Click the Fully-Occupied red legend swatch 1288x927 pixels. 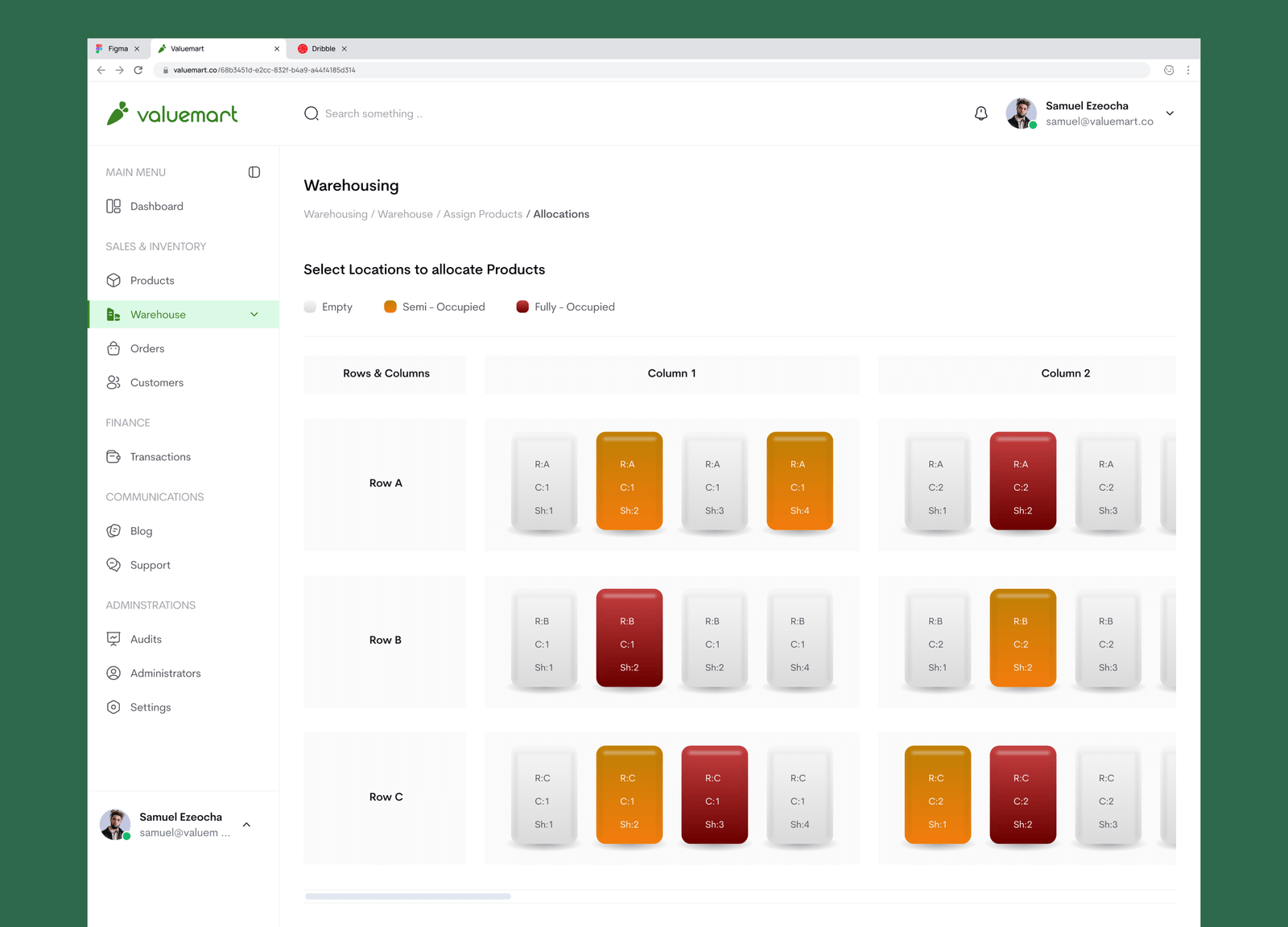pyautogui.click(x=522, y=307)
